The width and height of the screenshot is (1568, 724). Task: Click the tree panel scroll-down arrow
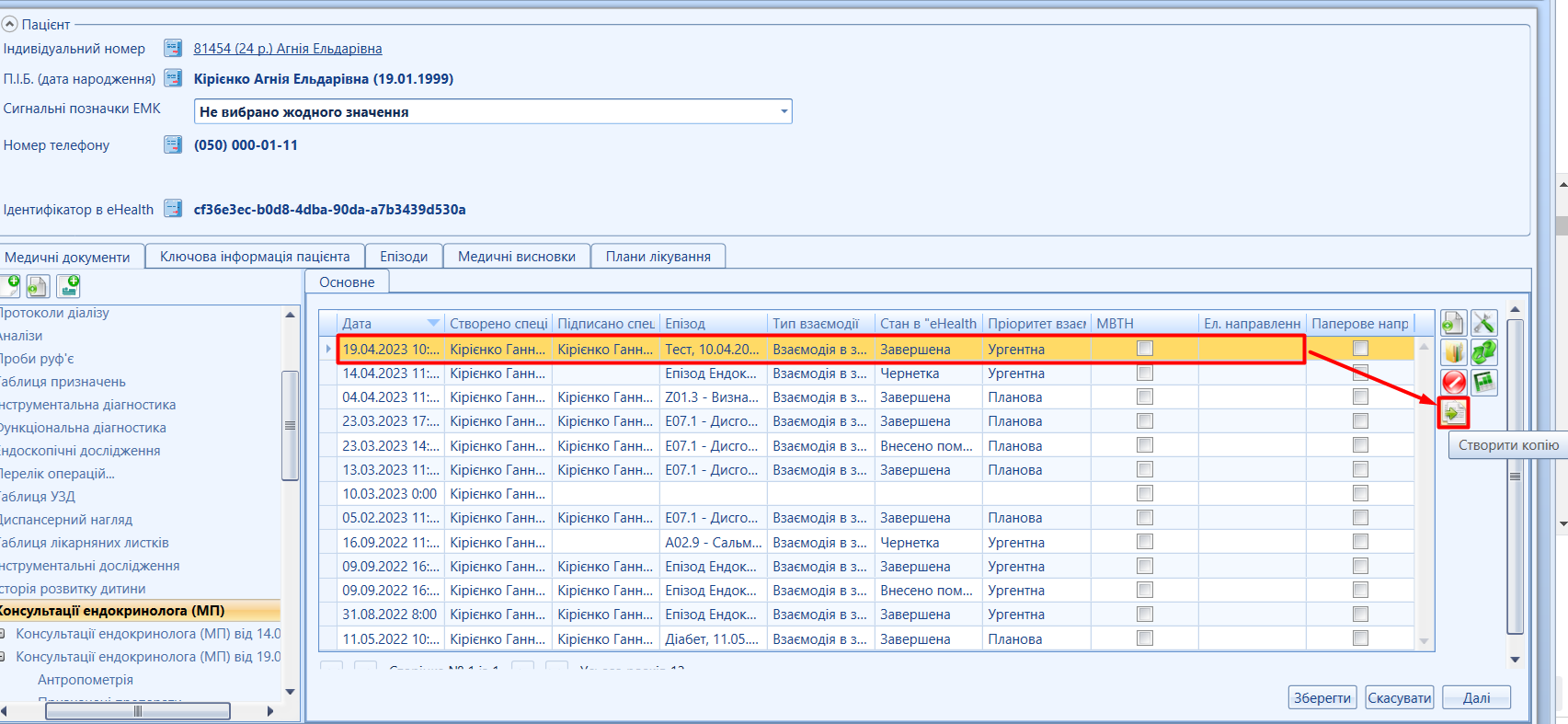[290, 692]
